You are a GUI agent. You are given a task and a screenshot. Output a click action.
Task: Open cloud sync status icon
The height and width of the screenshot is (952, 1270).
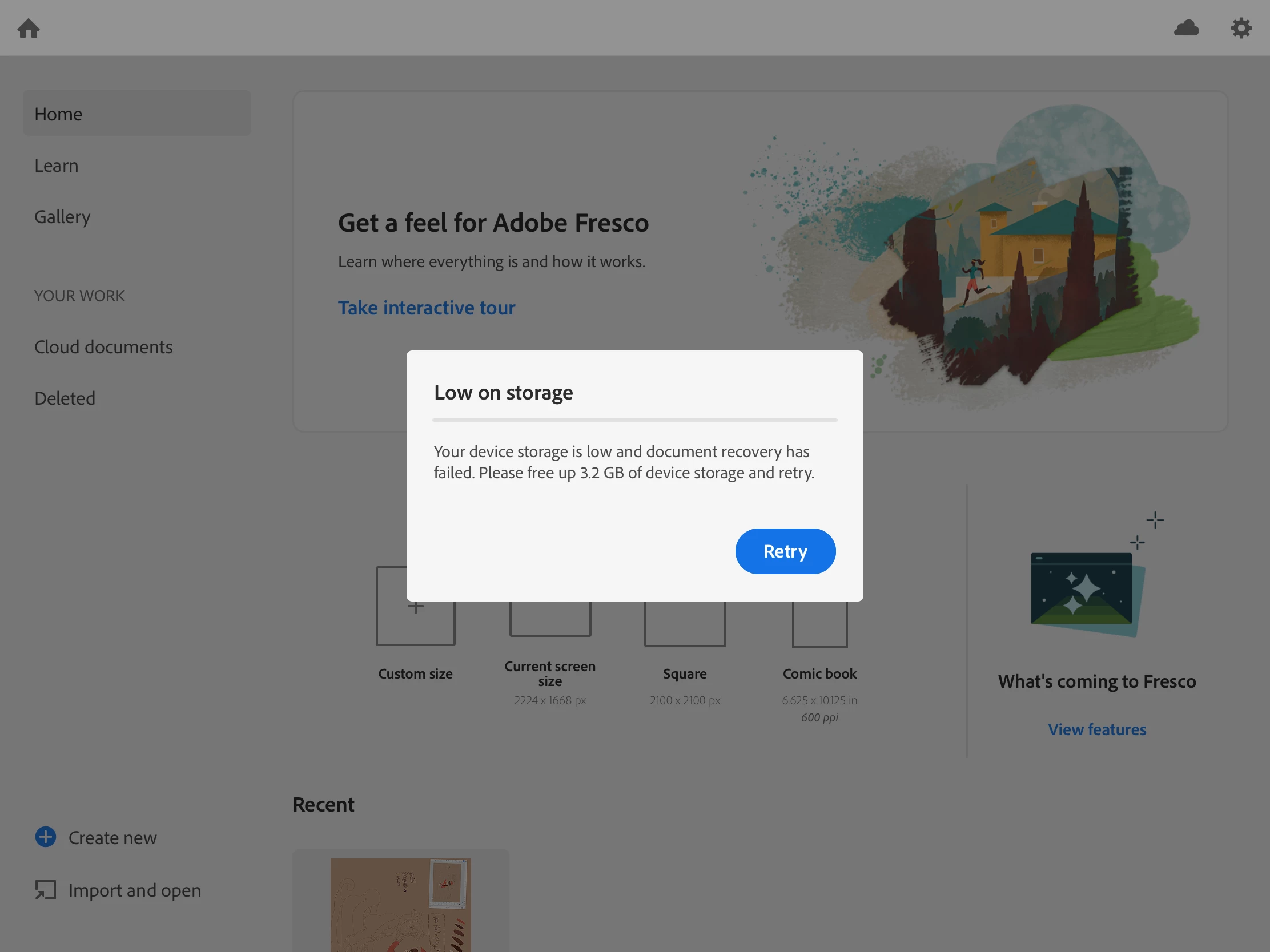pos(1186,28)
